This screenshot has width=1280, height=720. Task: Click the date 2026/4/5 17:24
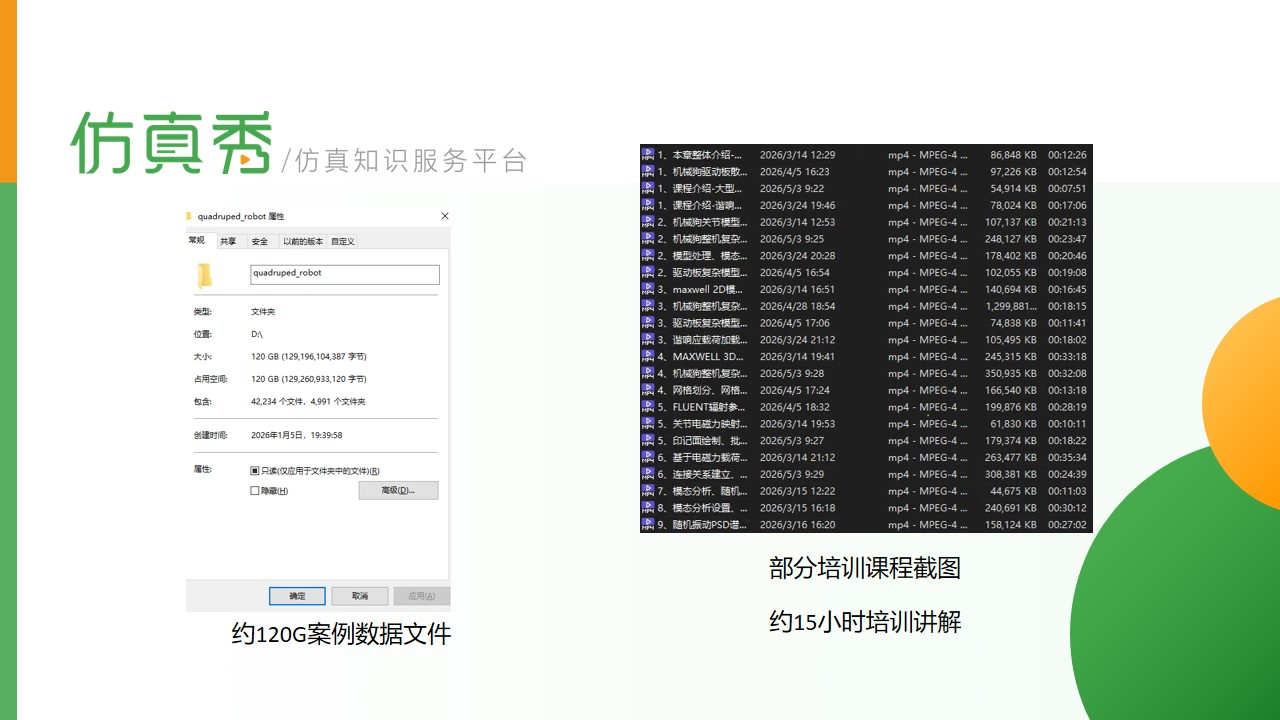(794, 390)
